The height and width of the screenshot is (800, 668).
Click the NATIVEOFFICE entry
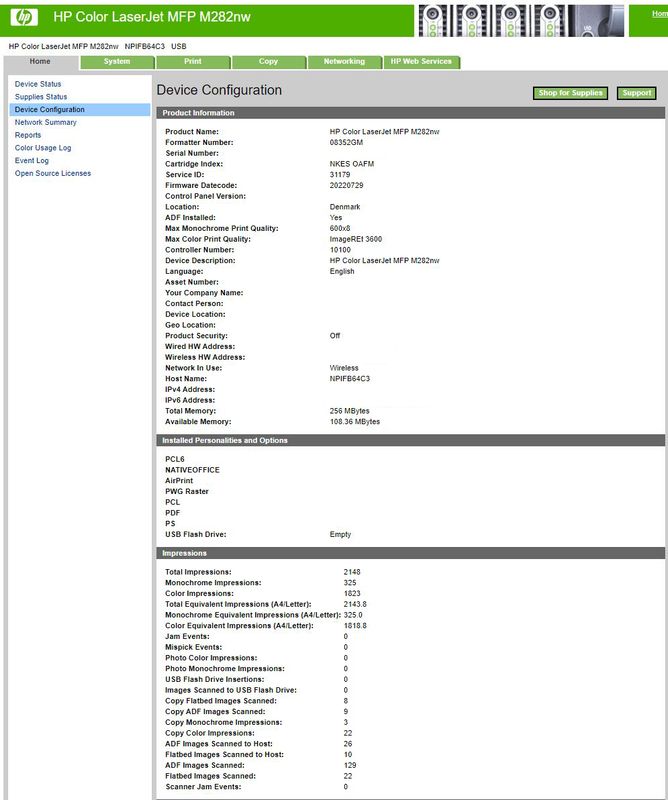(x=192, y=470)
